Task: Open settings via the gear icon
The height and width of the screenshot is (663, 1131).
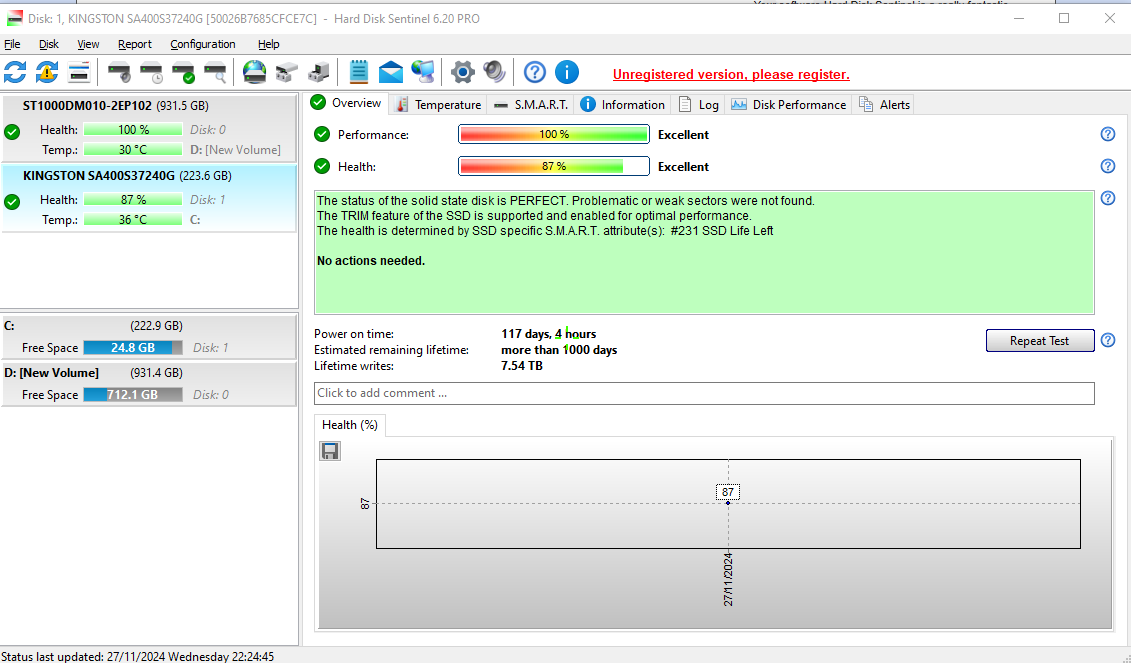Action: [x=462, y=72]
